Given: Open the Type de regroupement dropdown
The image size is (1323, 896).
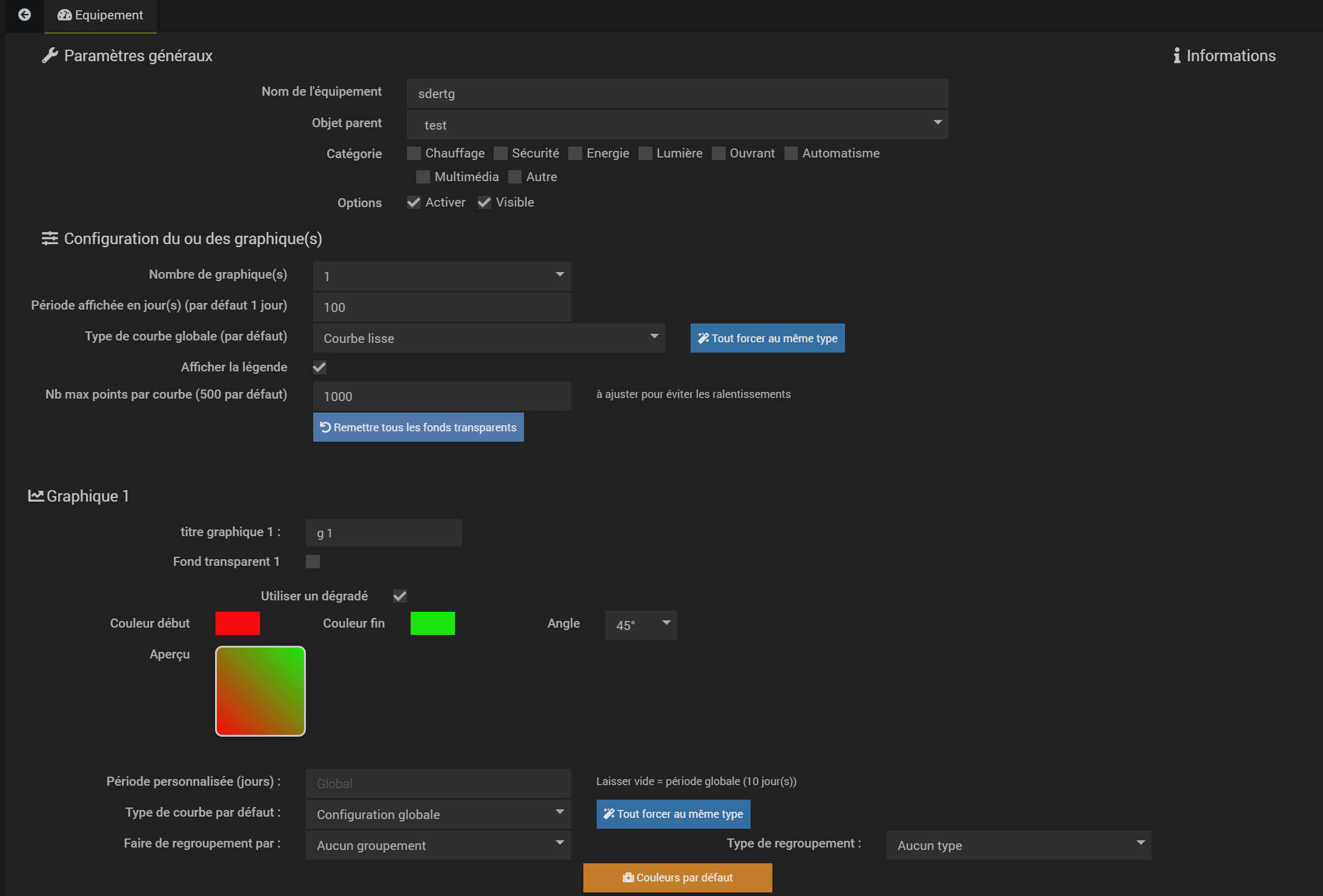Looking at the screenshot, I should pos(1019,845).
